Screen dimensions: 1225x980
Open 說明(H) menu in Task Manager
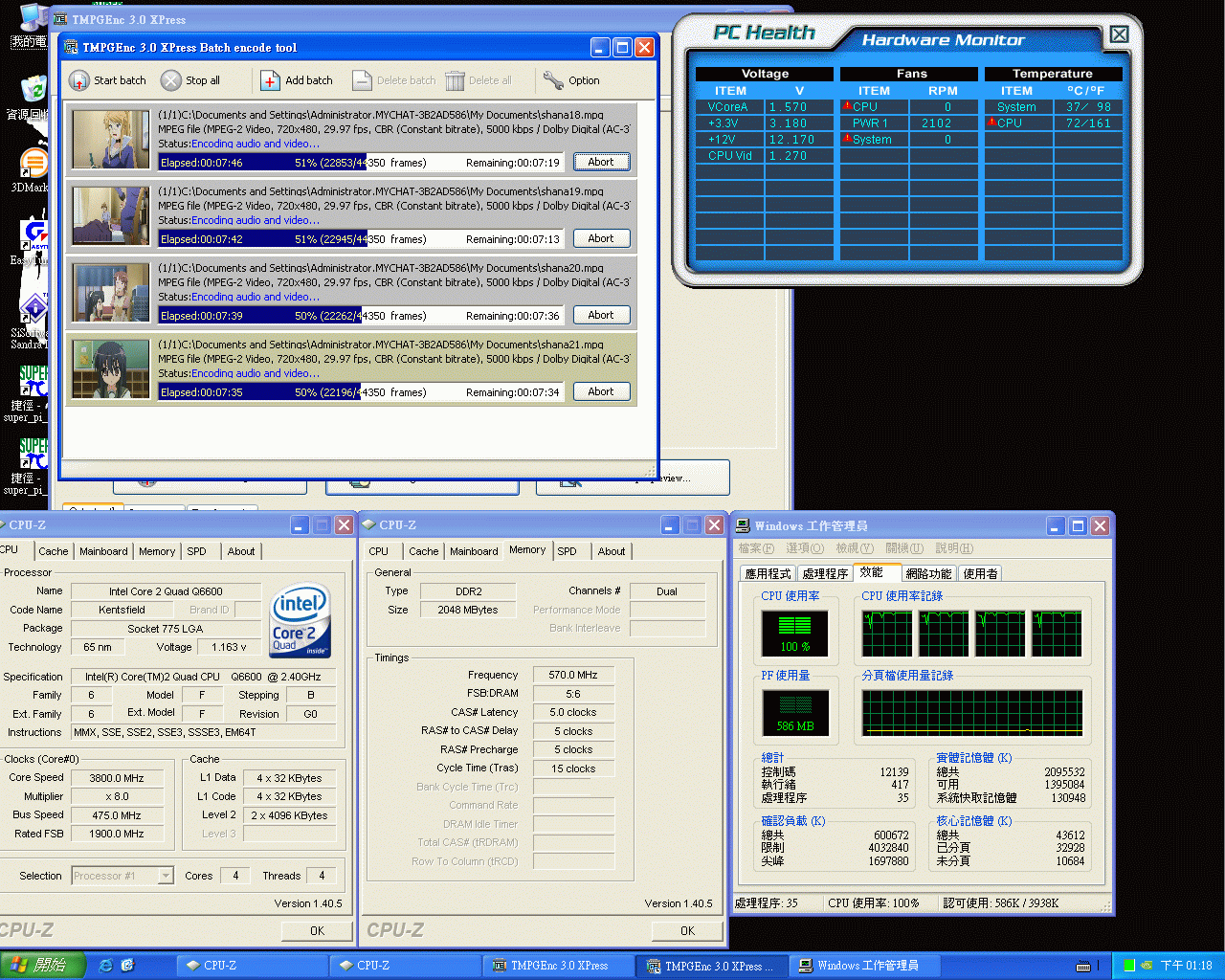954,548
